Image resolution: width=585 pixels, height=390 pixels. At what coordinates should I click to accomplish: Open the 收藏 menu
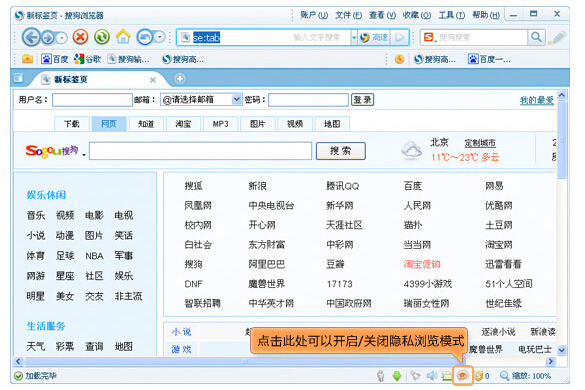[417, 15]
